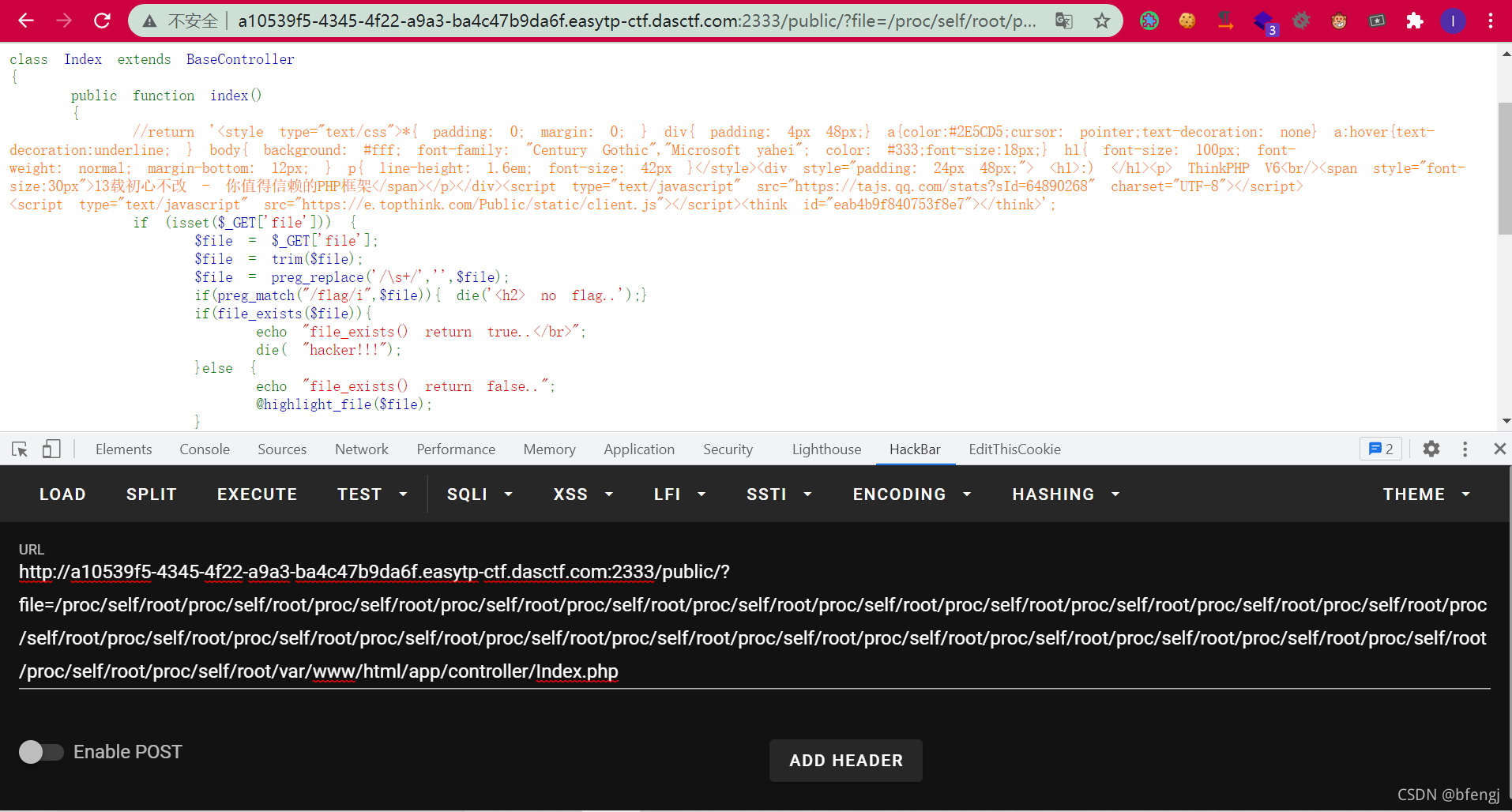Click the HackBar LOAD button
This screenshot has height=812, width=1512.
point(62,494)
